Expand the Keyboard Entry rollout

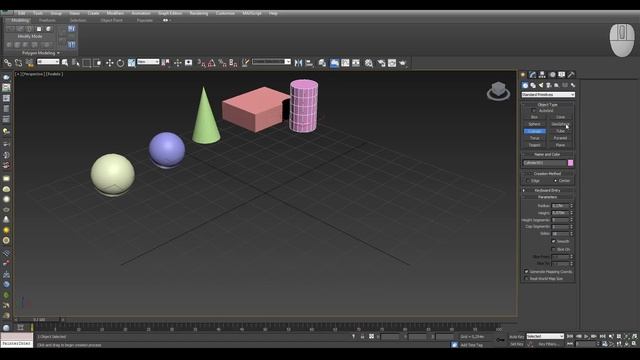pos(547,190)
